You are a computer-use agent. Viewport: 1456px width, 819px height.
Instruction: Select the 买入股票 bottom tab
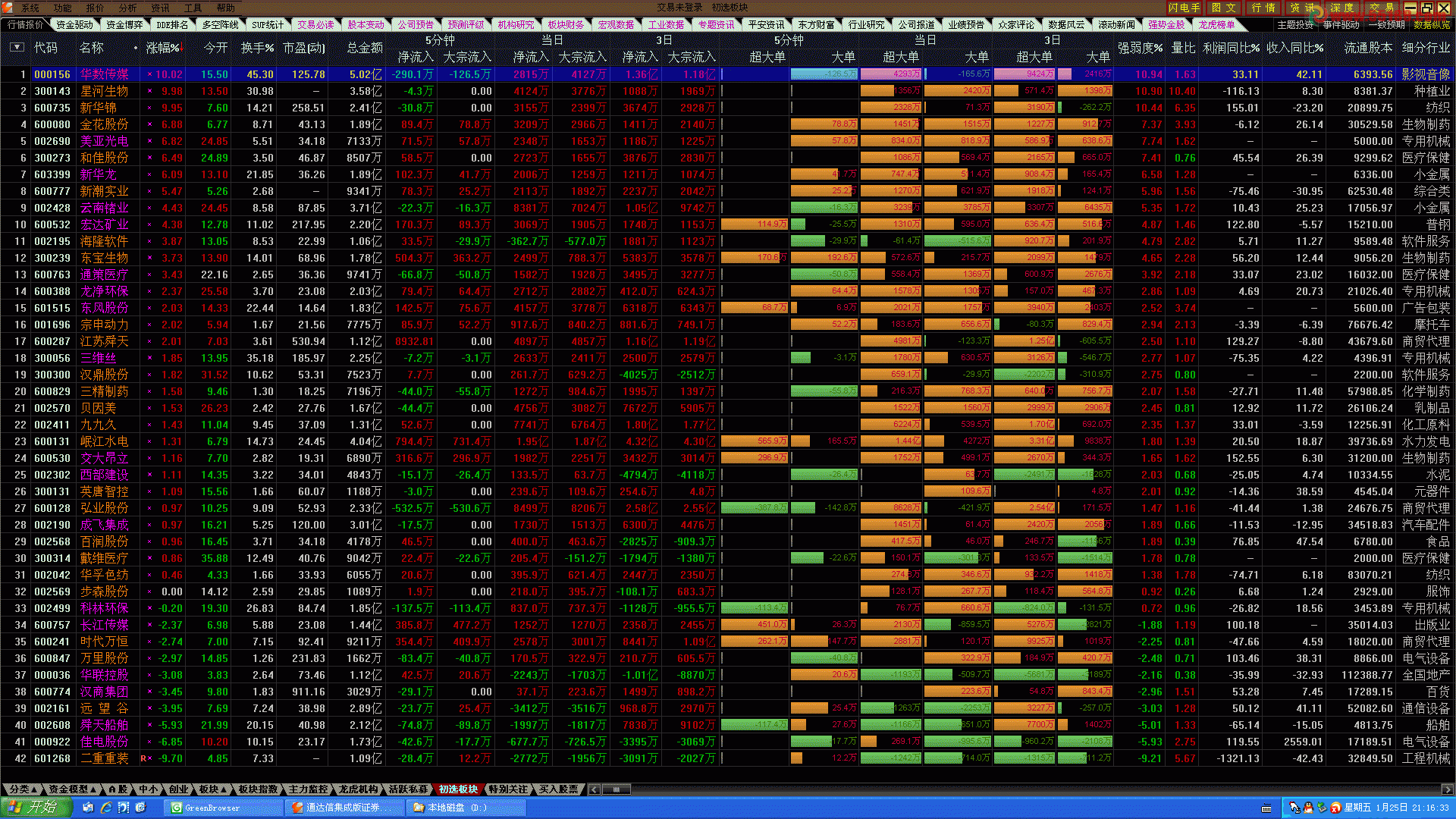558,789
